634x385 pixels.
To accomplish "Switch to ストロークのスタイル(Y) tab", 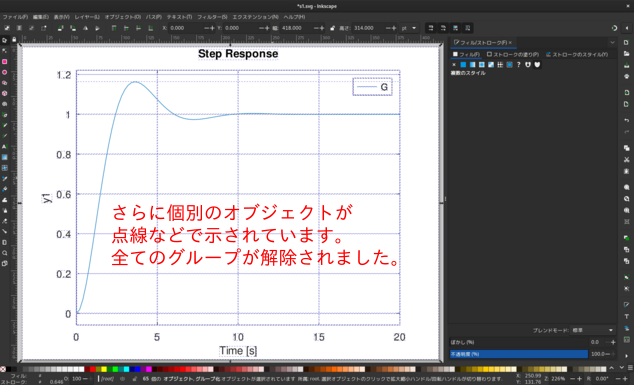I will click(x=577, y=54).
